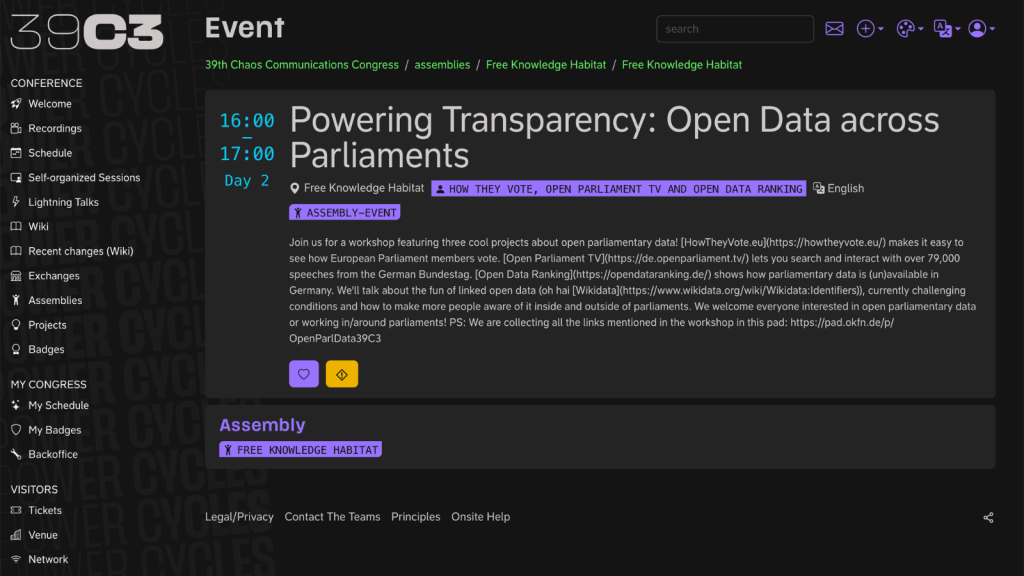Expand the plus create dropdown
1024x576 pixels.
[x=870, y=29]
